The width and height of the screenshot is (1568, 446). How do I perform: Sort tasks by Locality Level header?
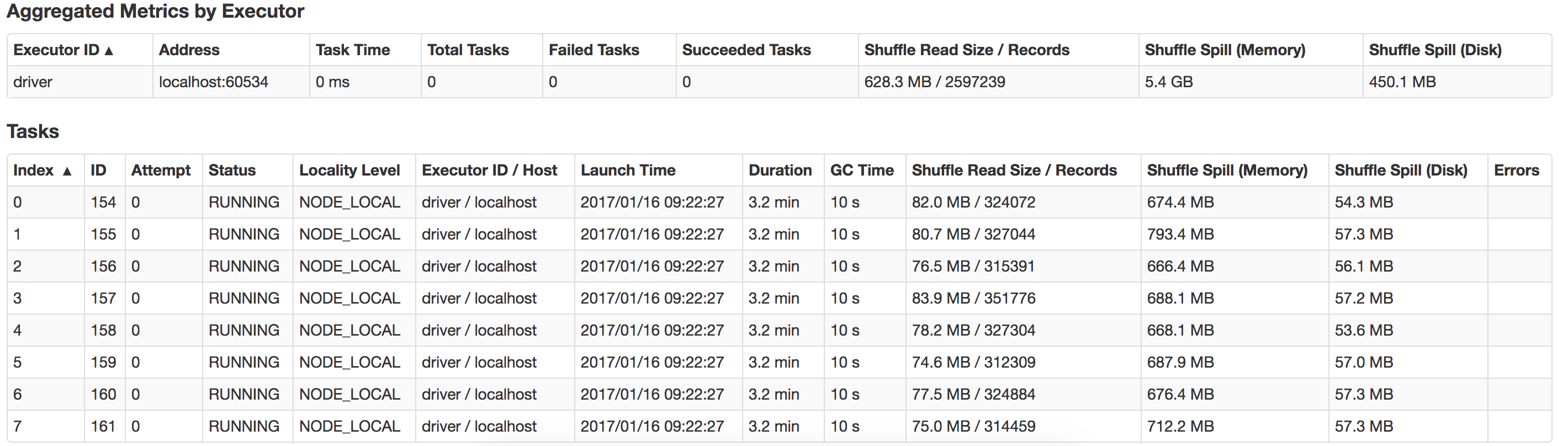click(x=349, y=171)
